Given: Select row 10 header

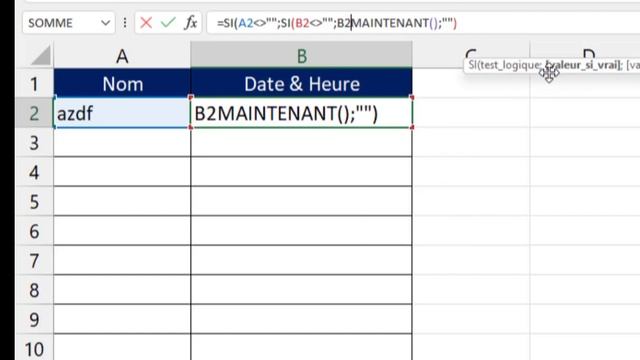Looking at the screenshot, I should pos(34,347).
